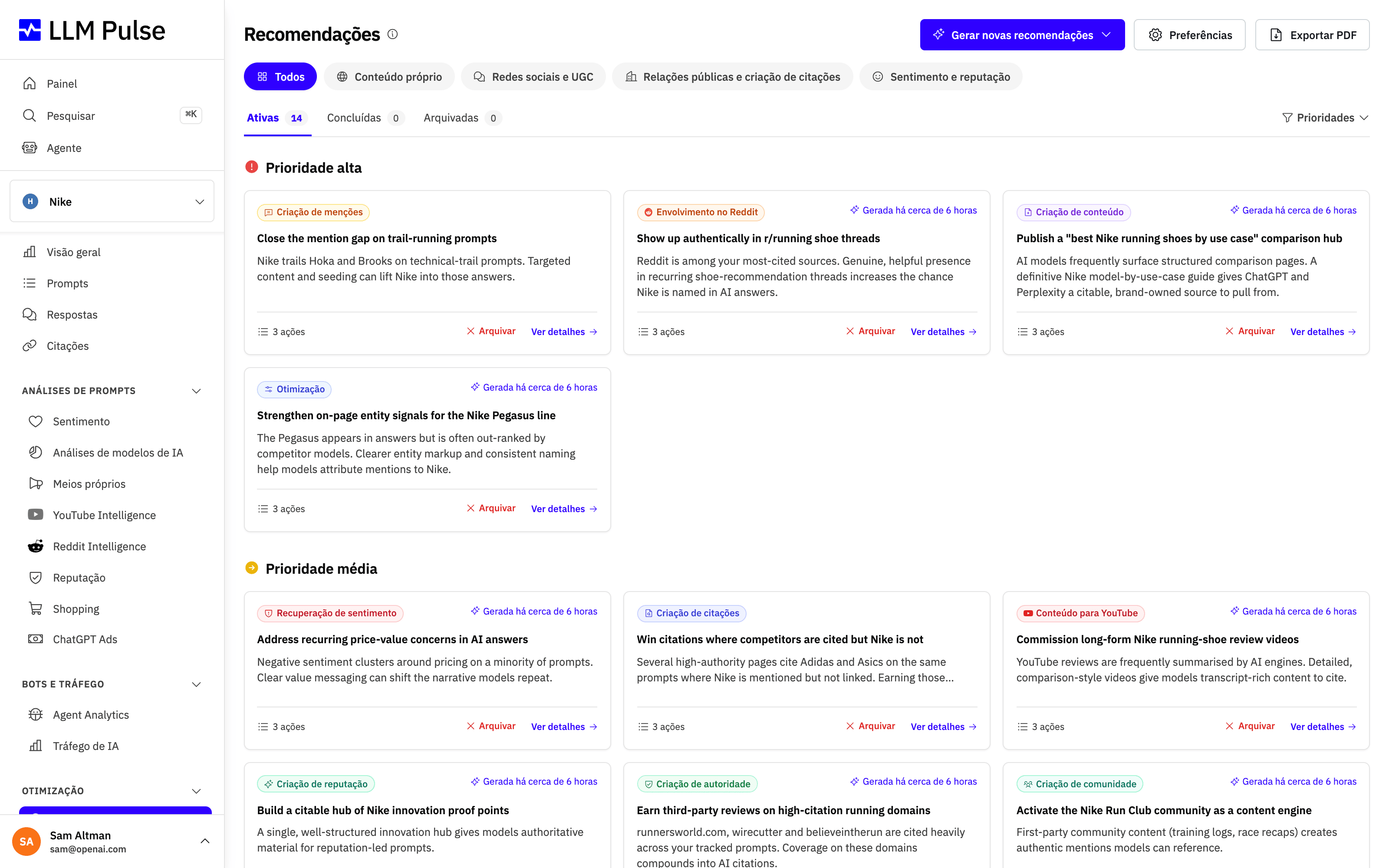Screen dimensions: 1389x868
Task: Click the LLM Pulse logo
Action: [x=92, y=30]
